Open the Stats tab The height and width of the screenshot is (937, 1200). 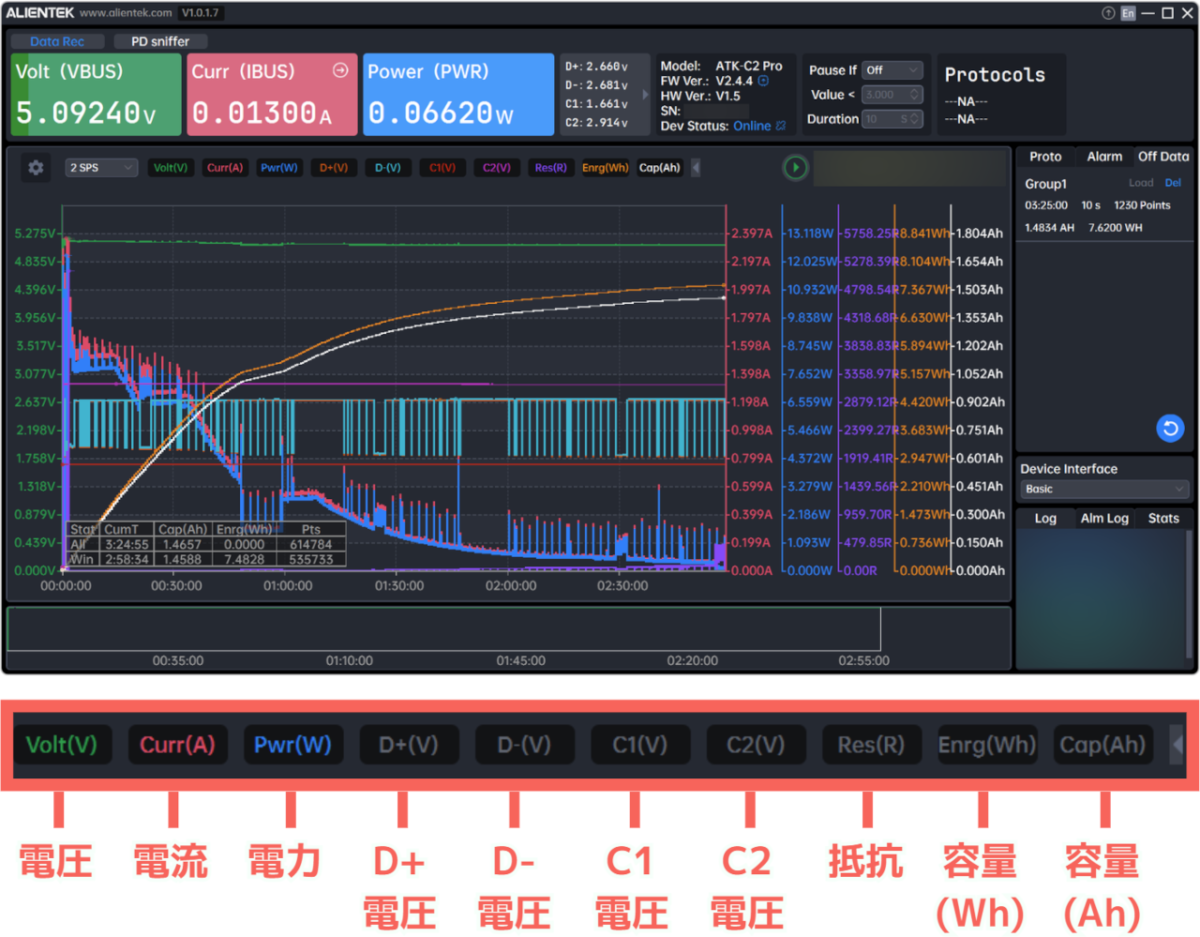pos(1163,518)
